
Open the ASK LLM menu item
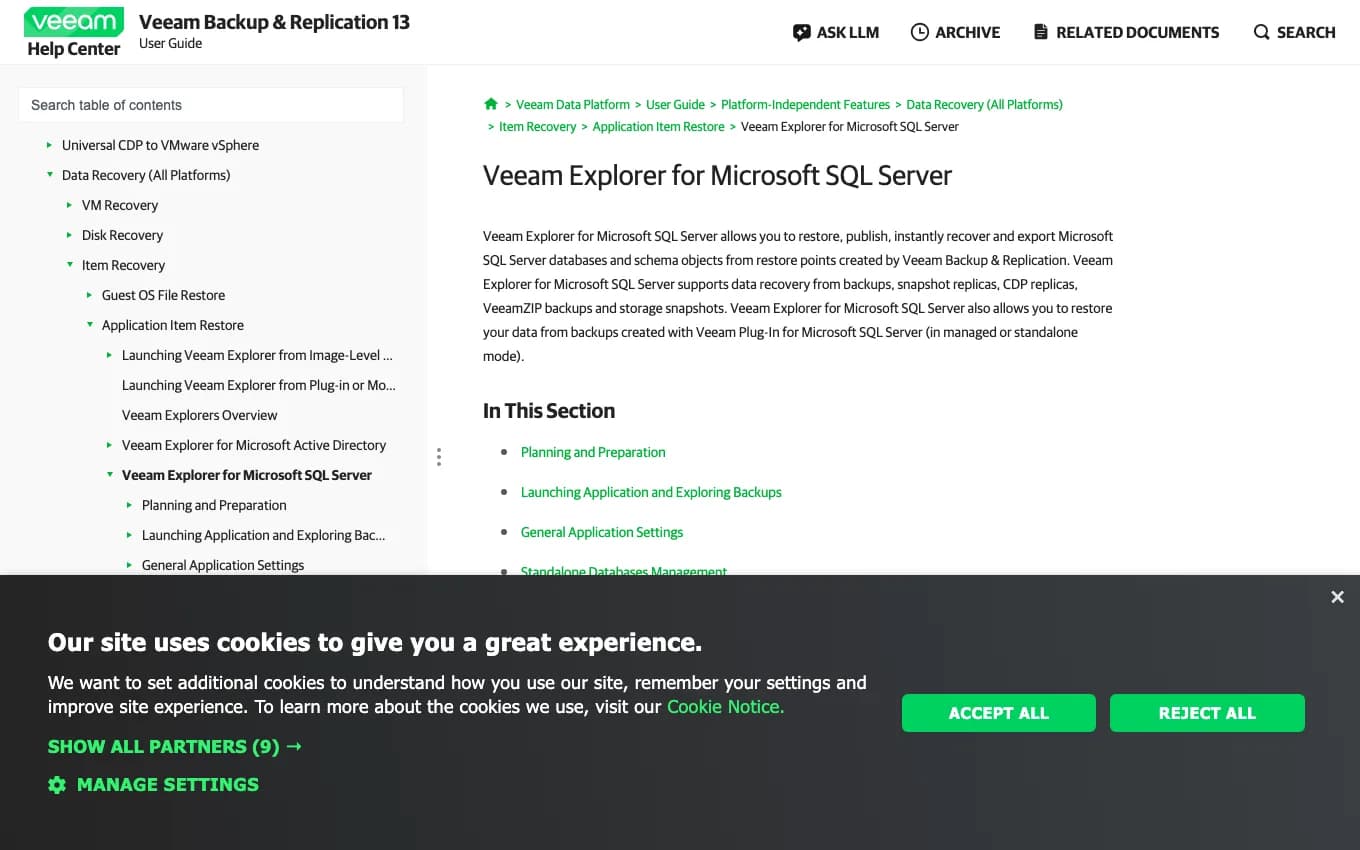click(836, 32)
